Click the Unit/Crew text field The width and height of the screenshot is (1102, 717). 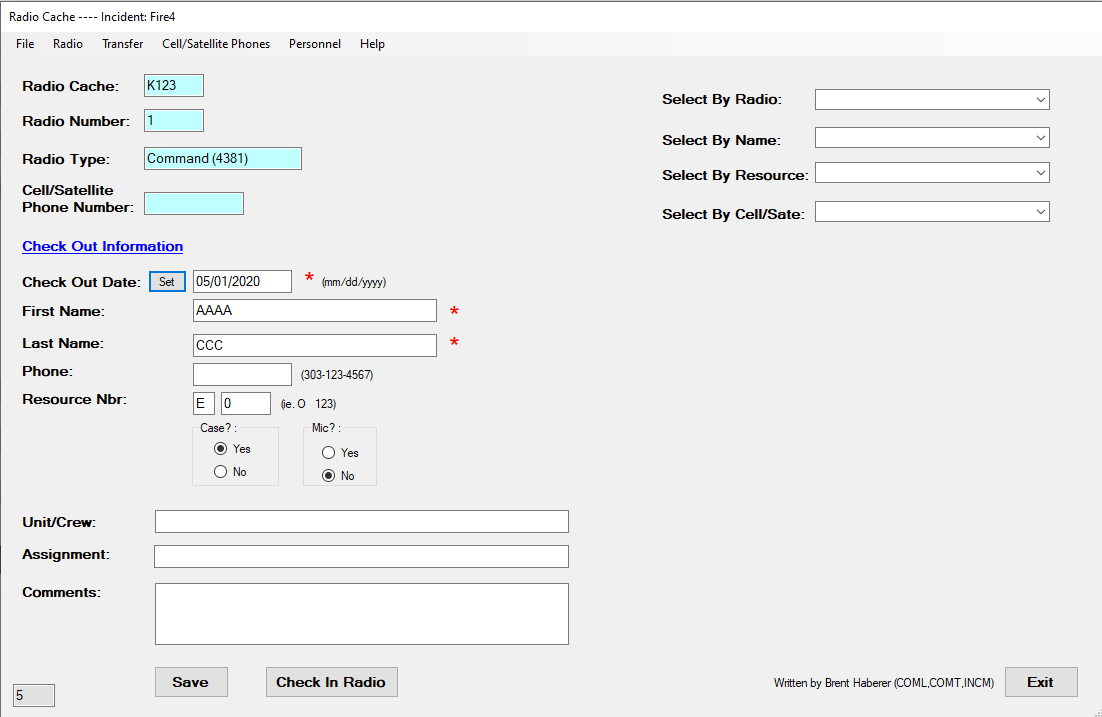[362, 522]
